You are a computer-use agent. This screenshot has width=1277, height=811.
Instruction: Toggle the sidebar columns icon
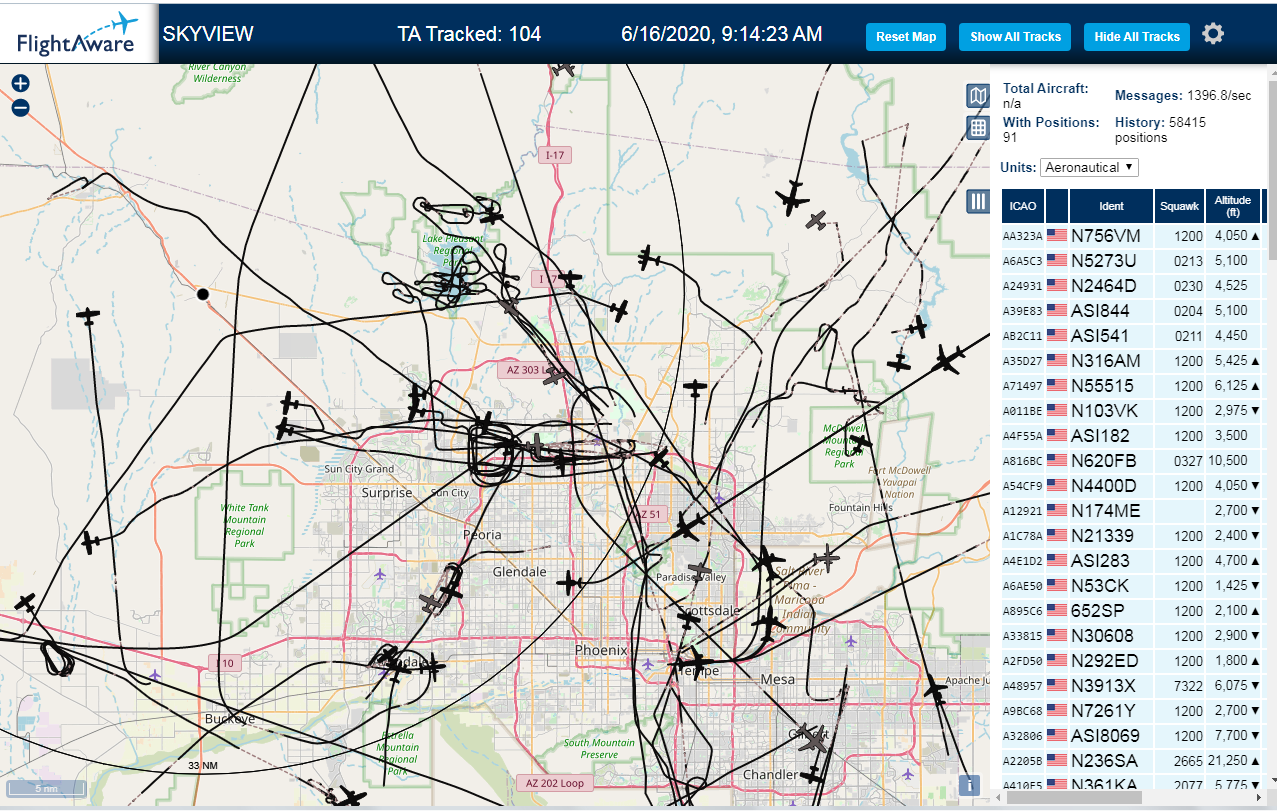click(978, 202)
